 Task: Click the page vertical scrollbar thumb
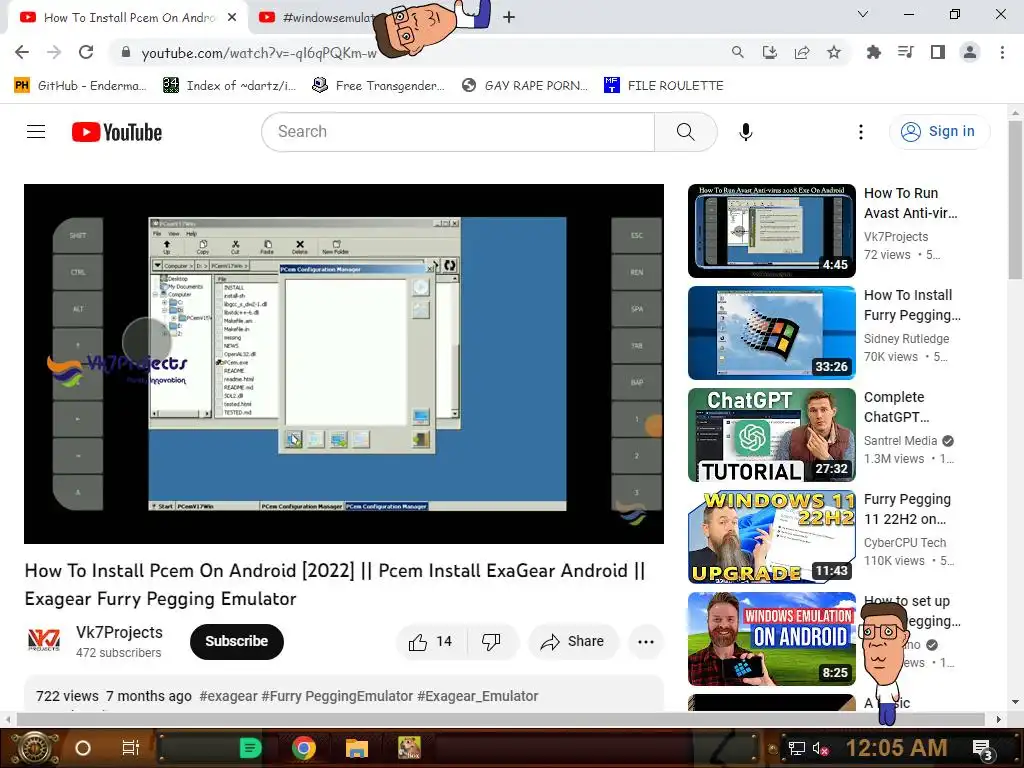click(x=1015, y=199)
